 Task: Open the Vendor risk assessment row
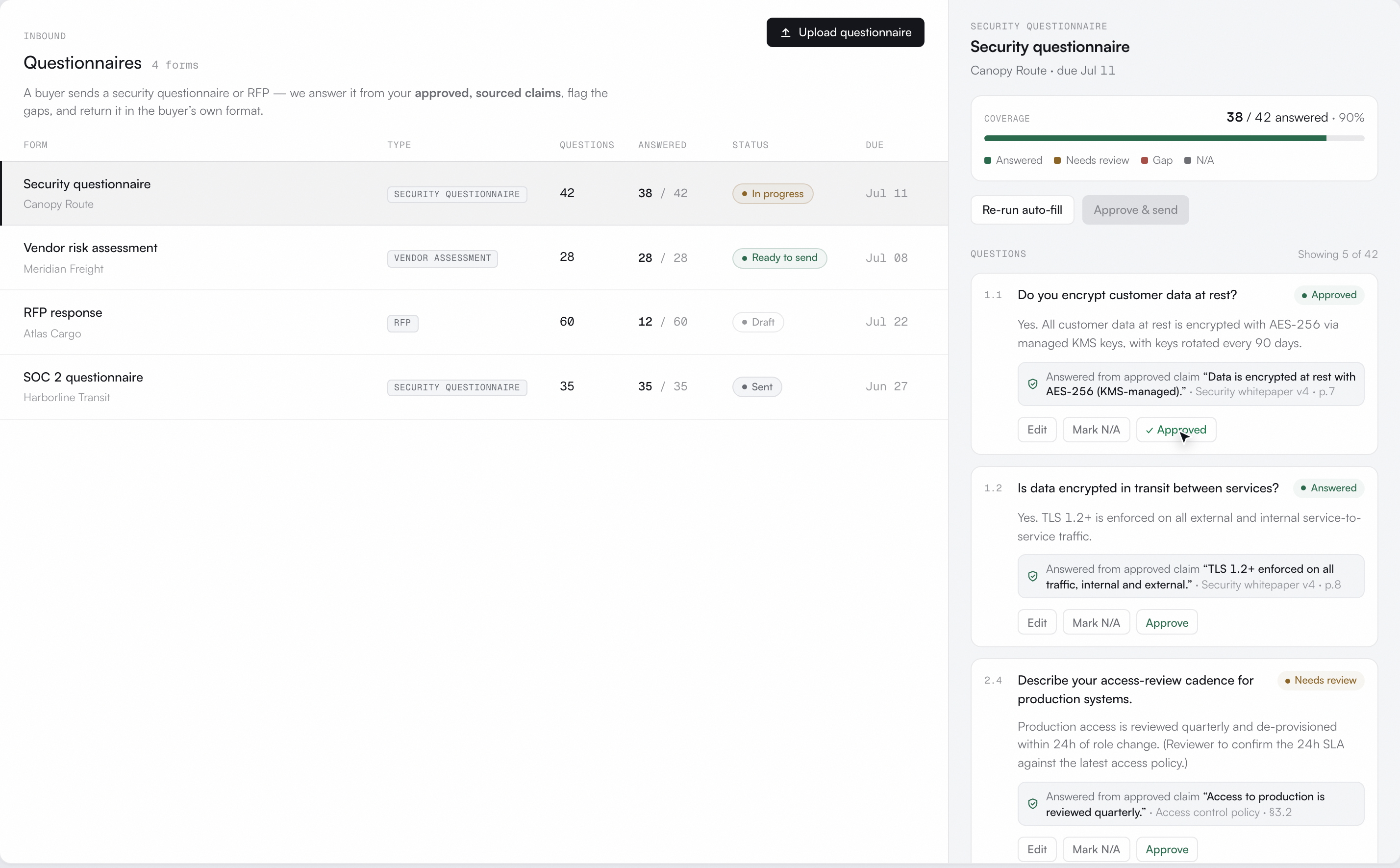pos(474,258)
